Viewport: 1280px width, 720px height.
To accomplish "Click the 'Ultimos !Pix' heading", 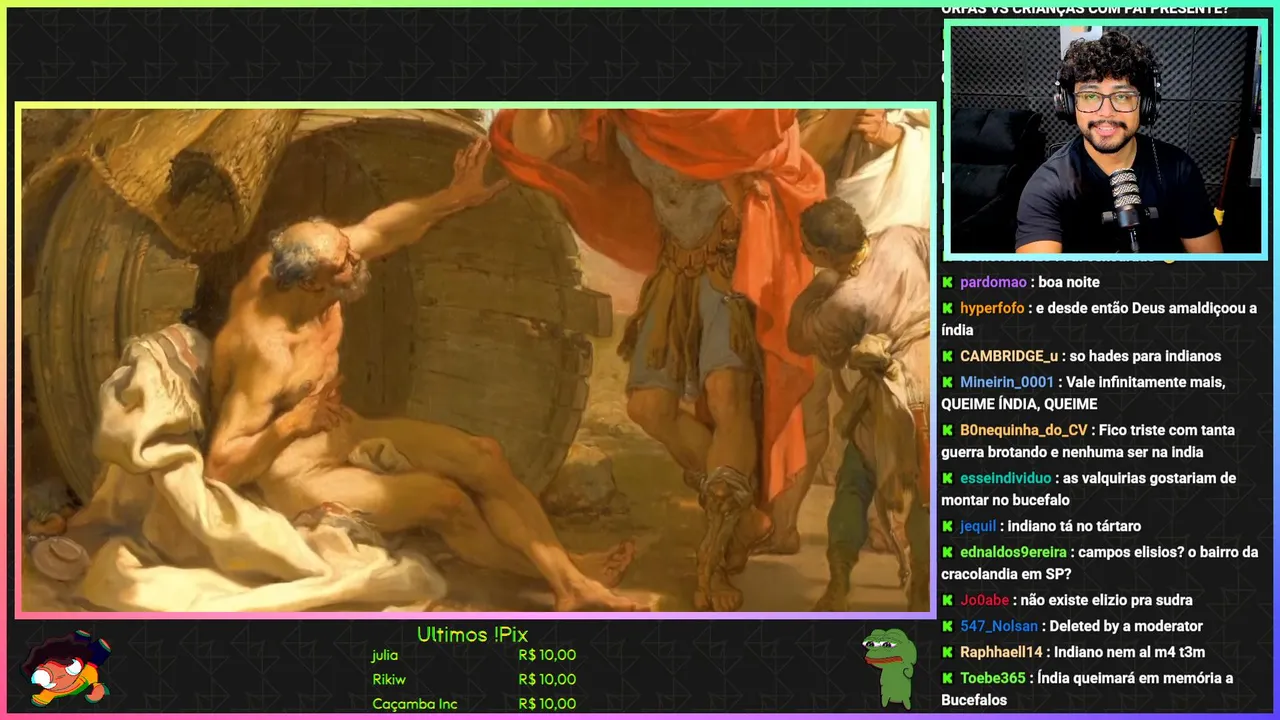I will click(472, 635).
